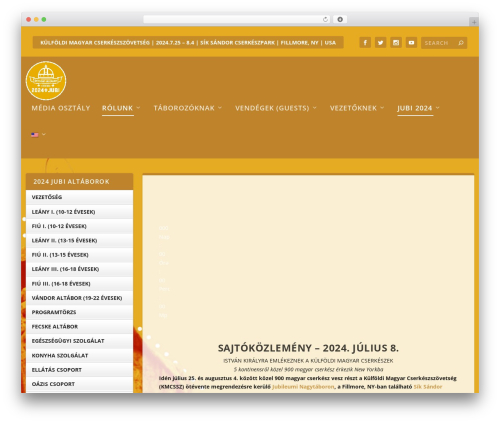Image resolution: width=500 pixels, height=423 pixels.
Task: Follow the Jubileumi Nagytáboron article link
Action: [303, 387]
